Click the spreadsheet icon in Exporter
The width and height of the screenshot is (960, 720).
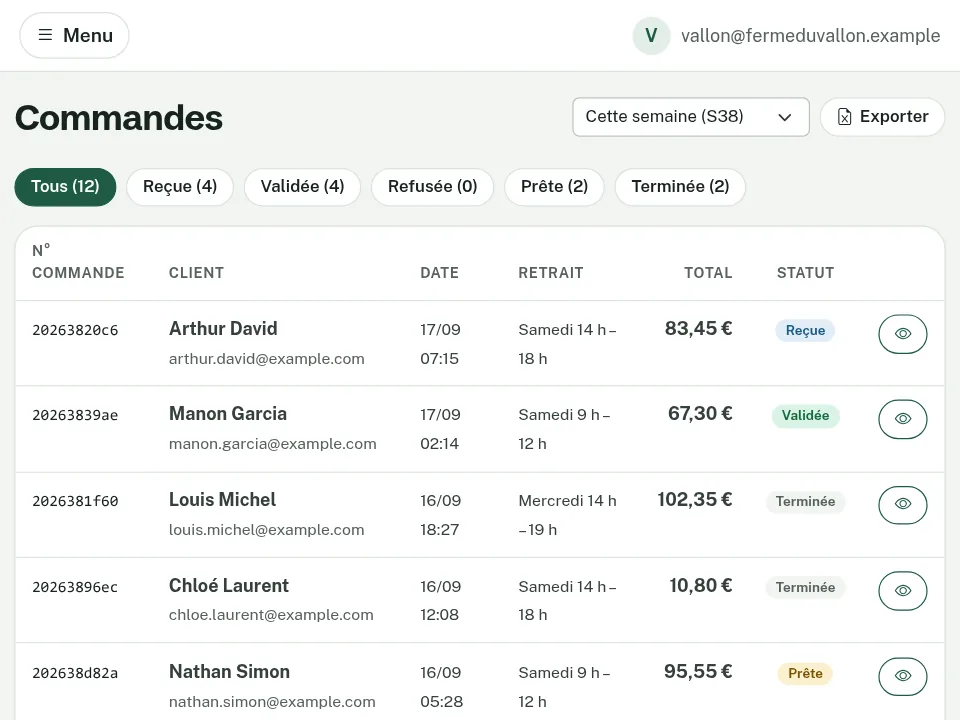tap(844, 117)
